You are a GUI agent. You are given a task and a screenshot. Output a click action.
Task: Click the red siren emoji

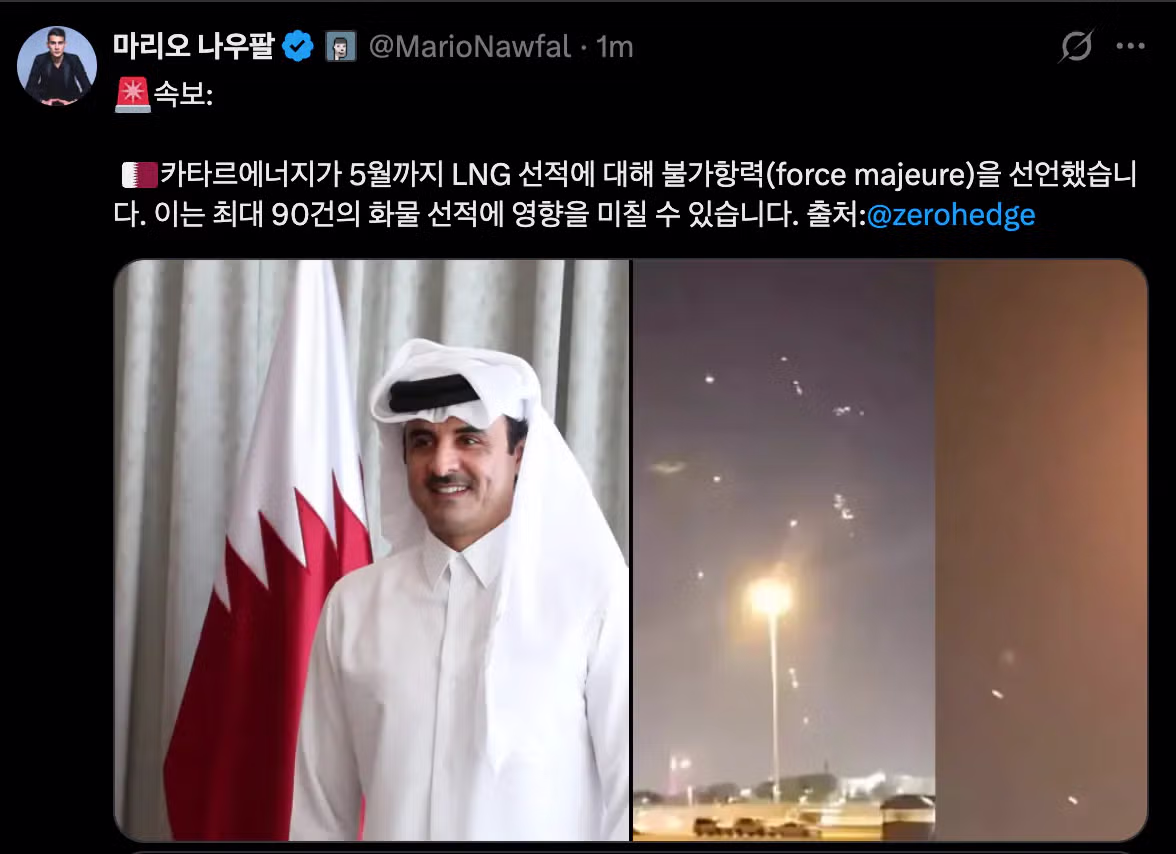pyautogui.click(x=133, y=94)
